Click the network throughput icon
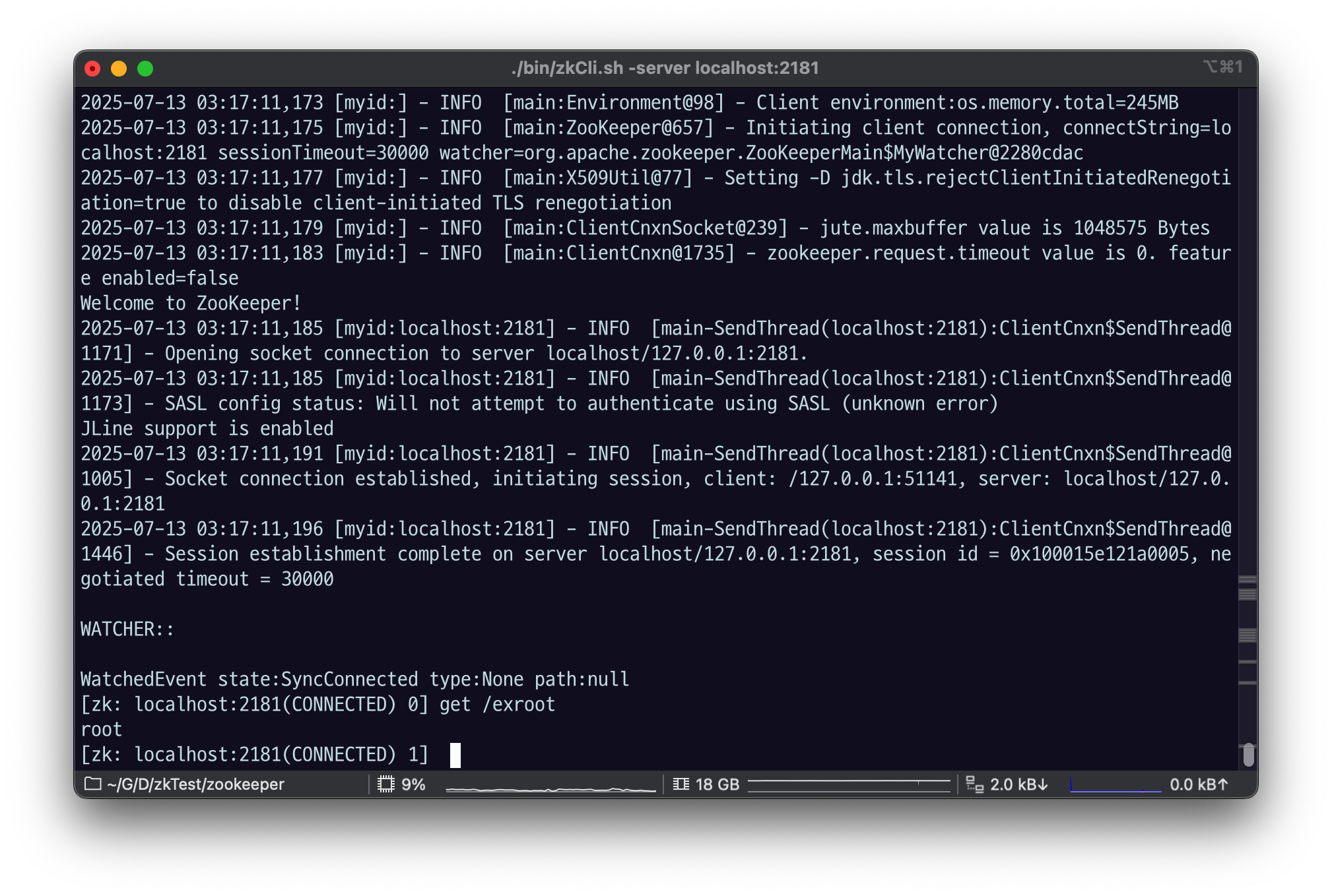The width and height of the screenshot is (1332, 896). (x=974, y=784)
